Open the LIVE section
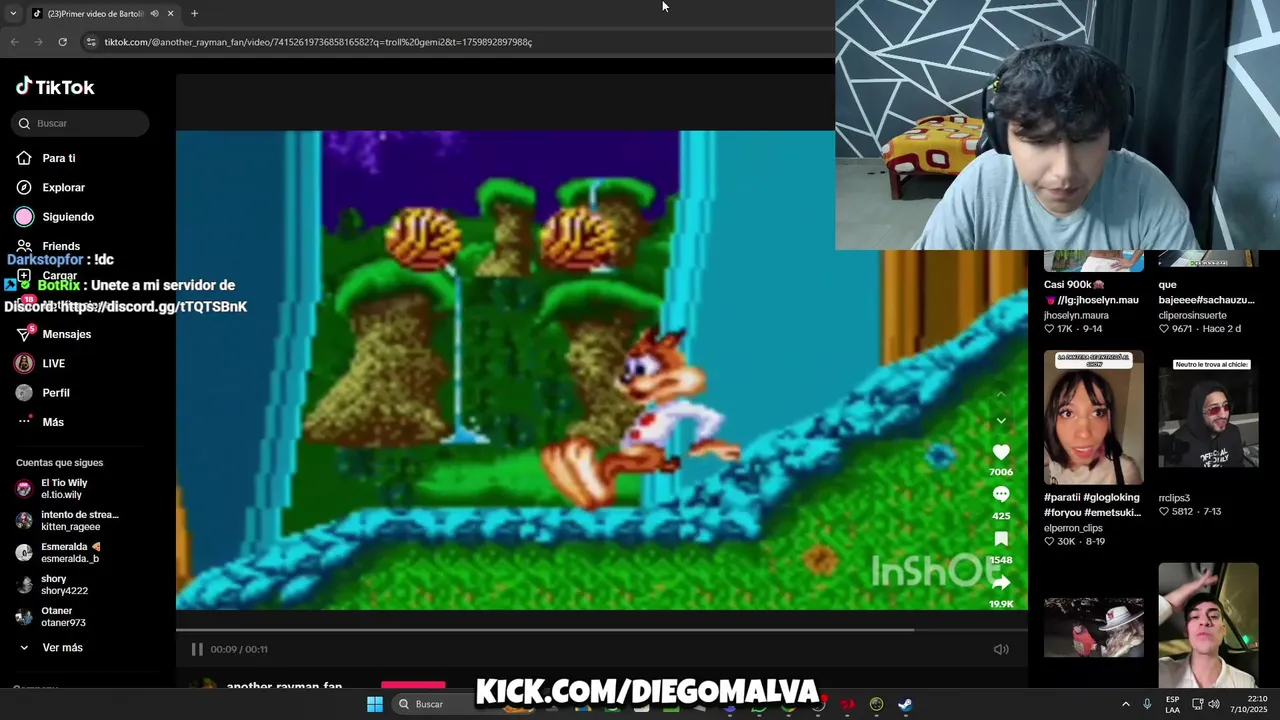Viewport: 1280px width, 720px height. (x=53, y=363)
